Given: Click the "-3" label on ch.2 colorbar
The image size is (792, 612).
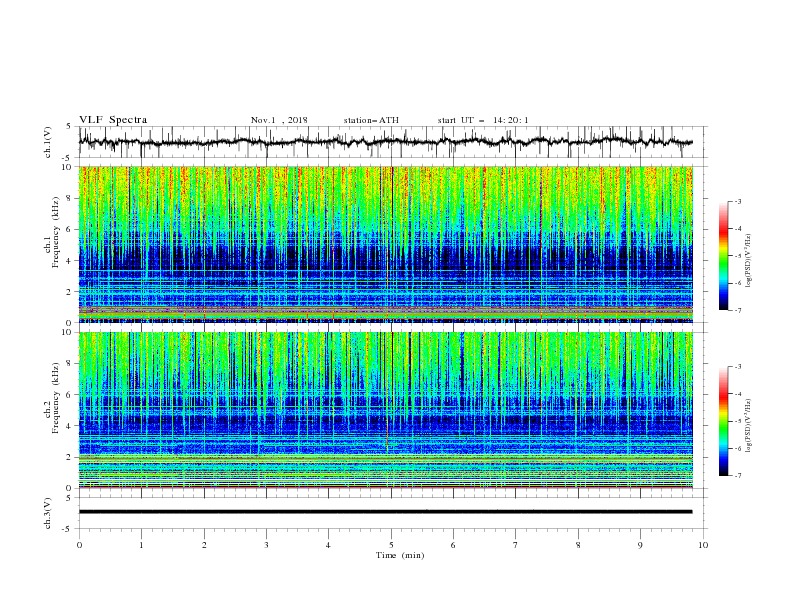Looking at the screenshot, I should click(737, 367).
